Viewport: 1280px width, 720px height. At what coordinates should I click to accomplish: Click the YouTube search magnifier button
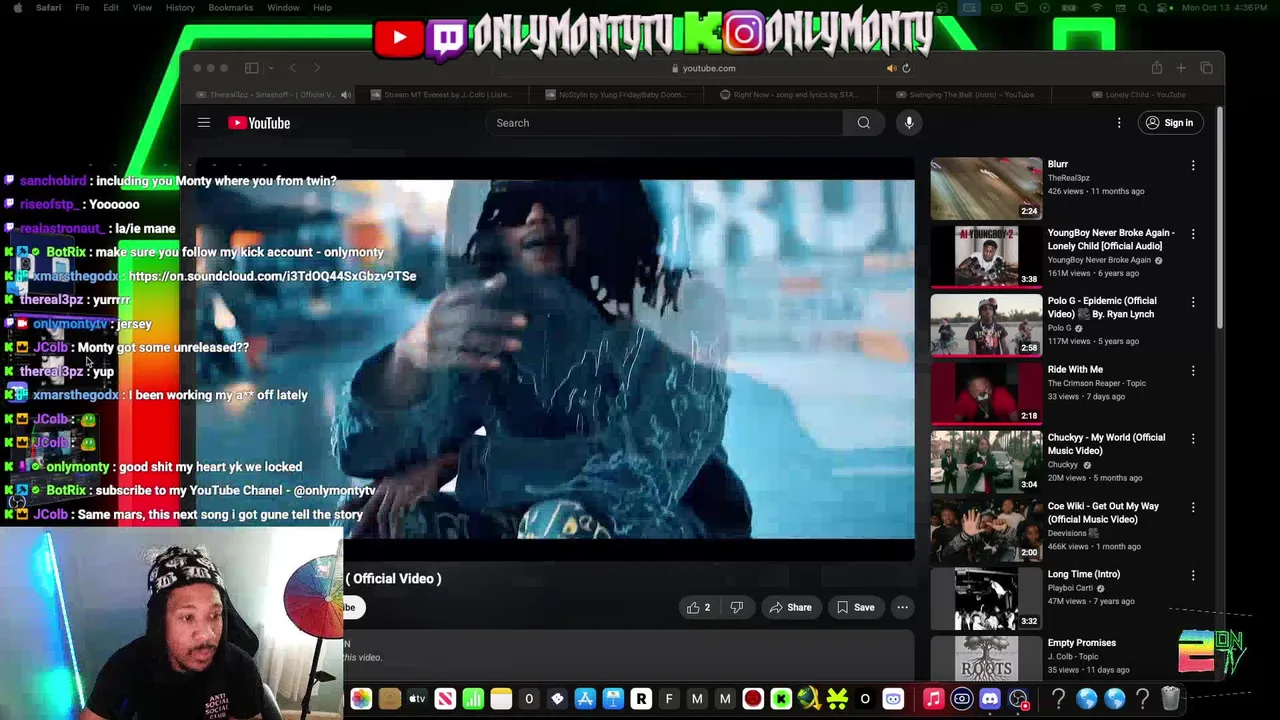[x=864, y=123]
